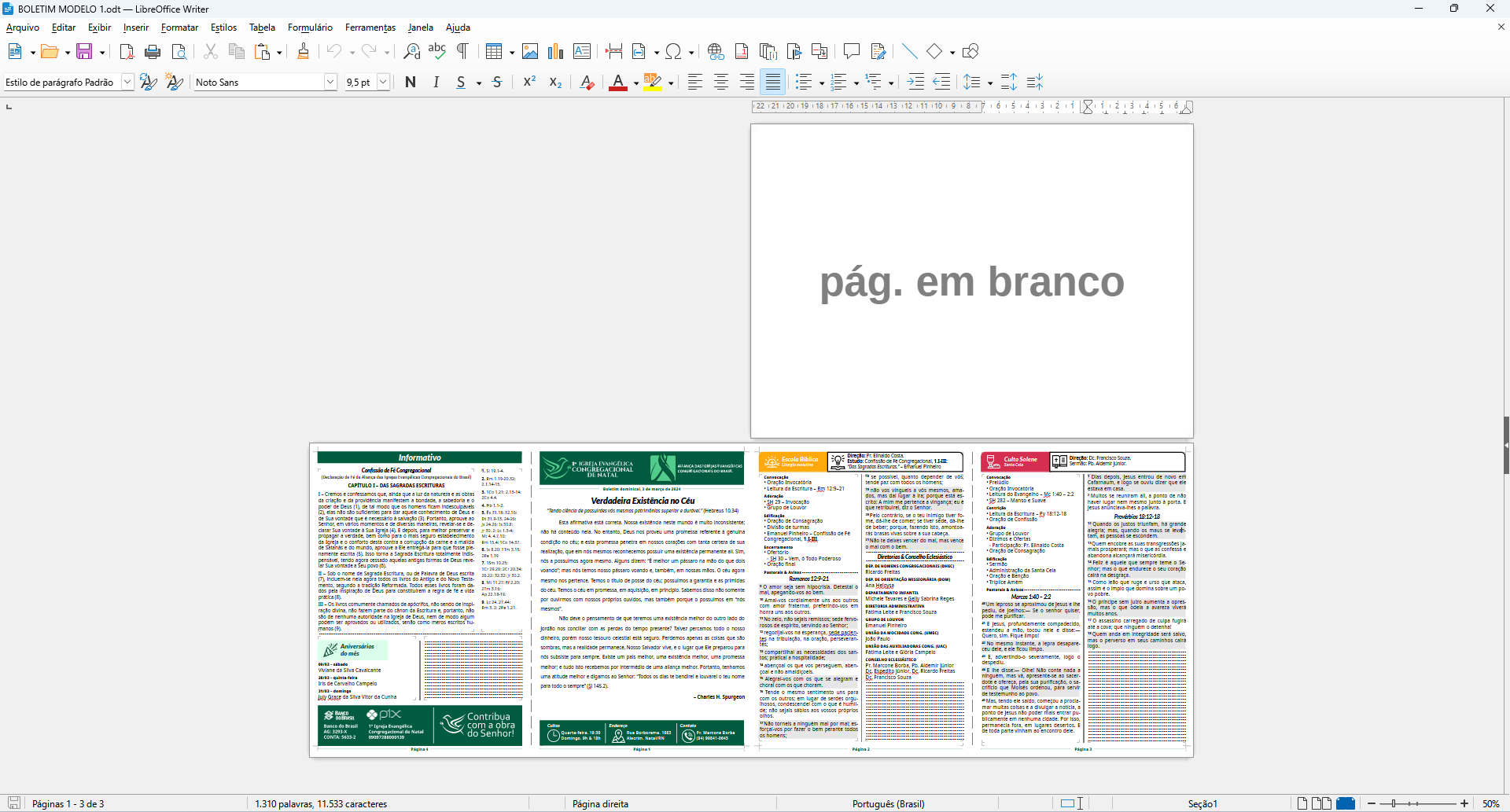Open the Inserir menu
This screenshot has height=812, width=1510.
click(136, 28)
